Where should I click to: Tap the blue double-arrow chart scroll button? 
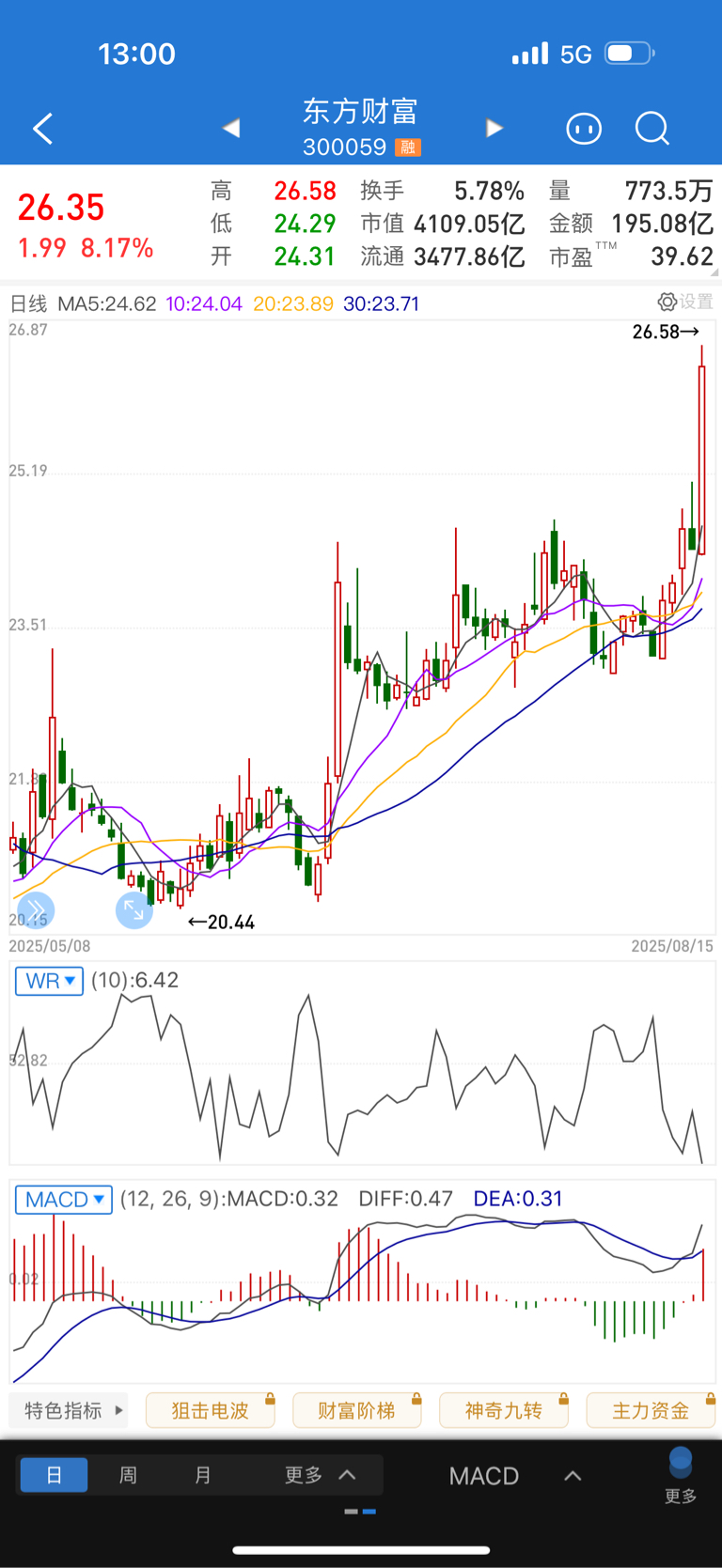36,909
